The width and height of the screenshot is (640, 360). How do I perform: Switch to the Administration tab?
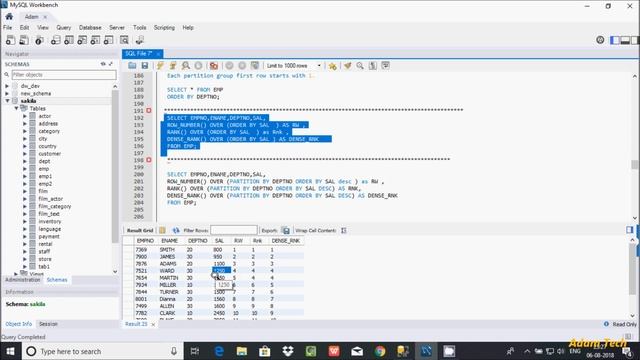[x=23, y=280]
